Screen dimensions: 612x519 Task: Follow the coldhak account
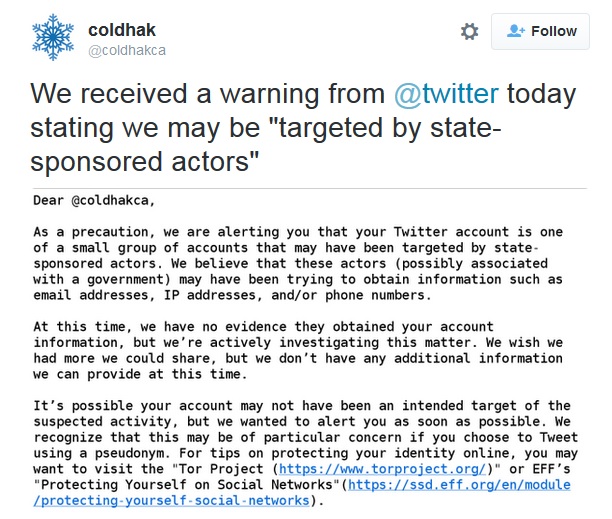540,32
